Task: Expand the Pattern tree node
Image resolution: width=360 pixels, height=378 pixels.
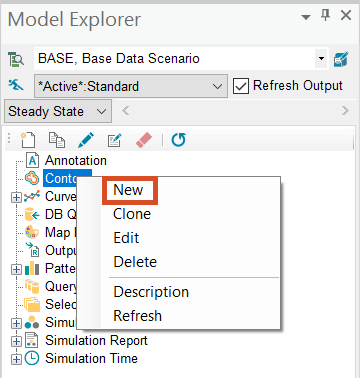Action: tap(16, 269)
